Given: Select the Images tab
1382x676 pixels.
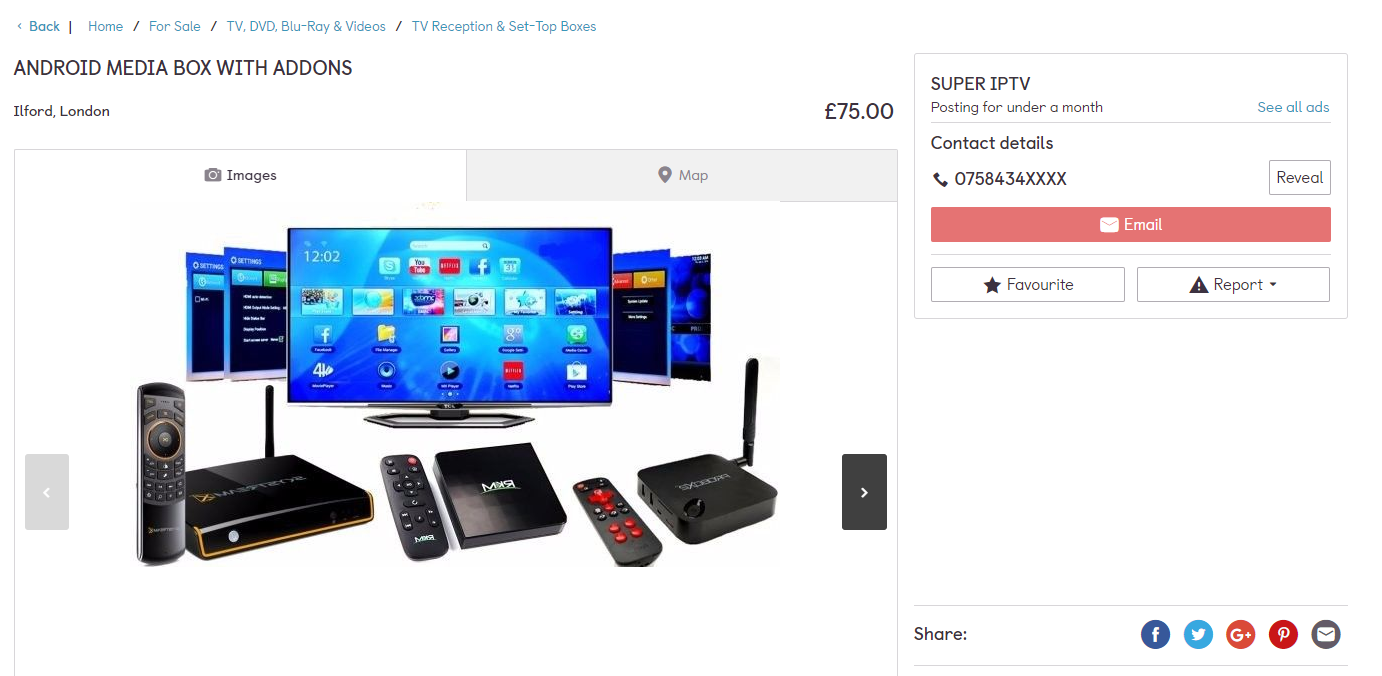Looking at the screenshot, I should pos(240,175).
